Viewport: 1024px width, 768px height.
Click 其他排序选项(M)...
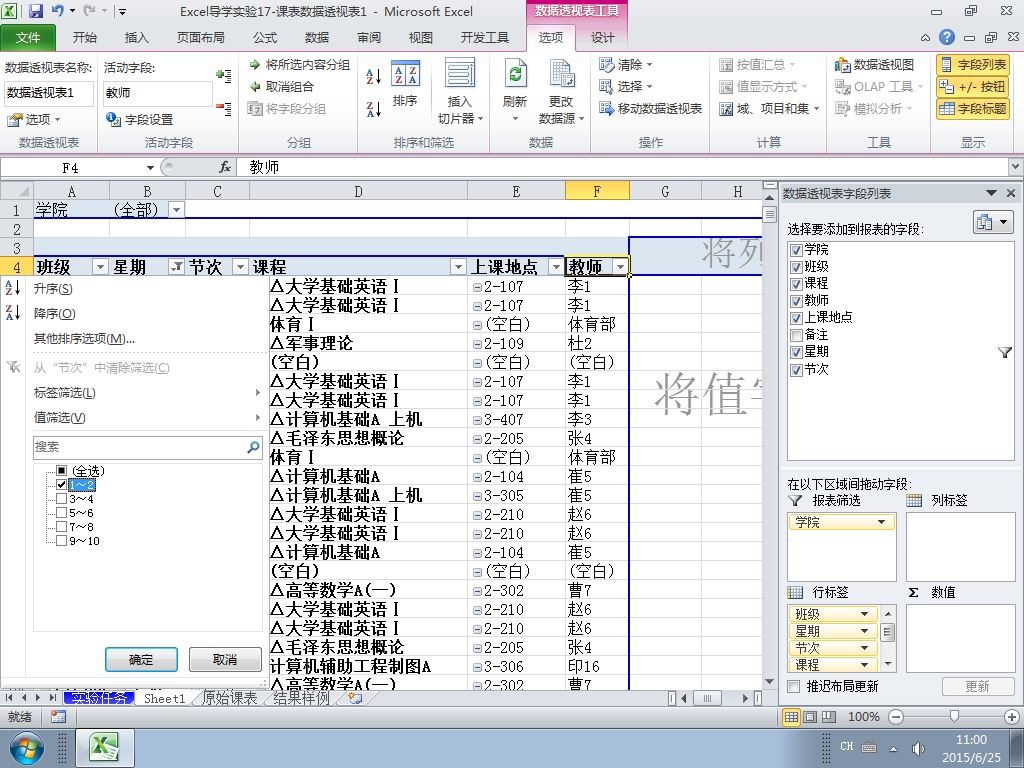point(84,338)
